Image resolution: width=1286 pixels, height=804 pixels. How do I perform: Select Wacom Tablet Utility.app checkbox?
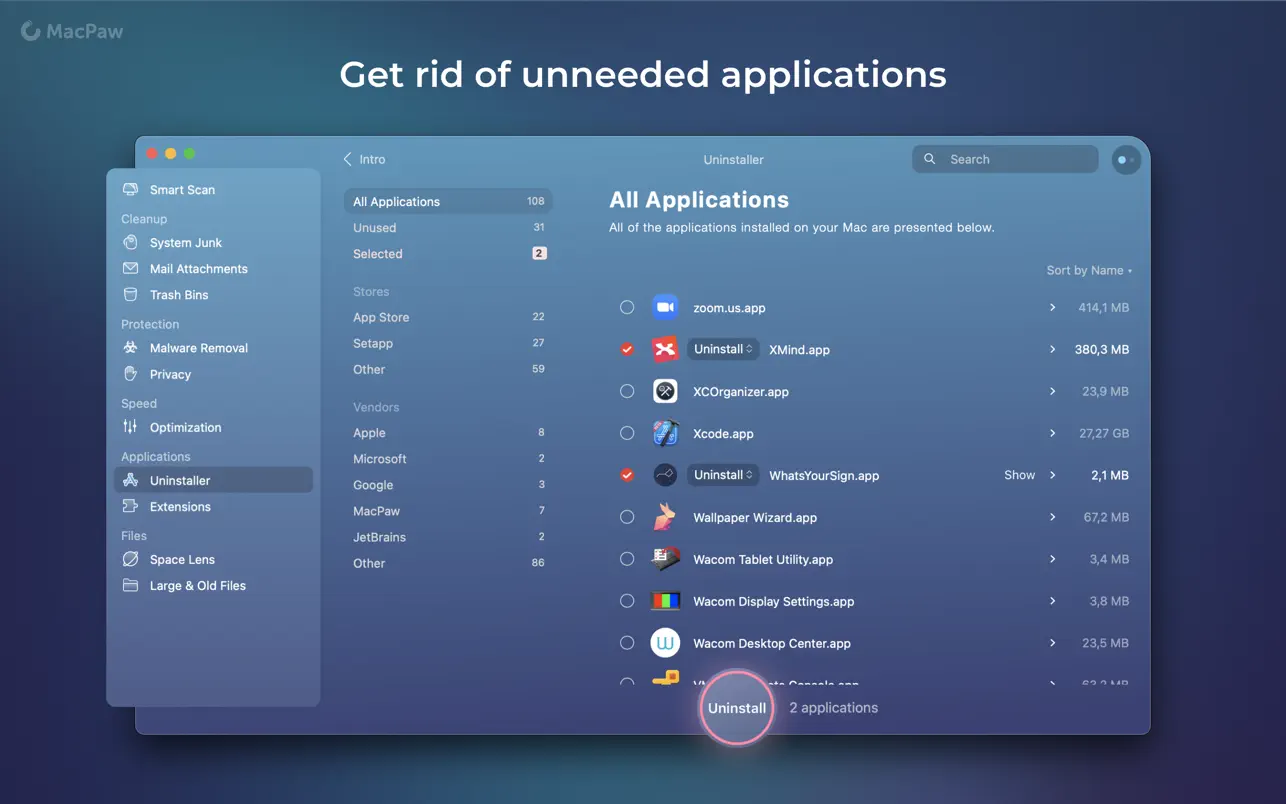(x=627, y=559)
